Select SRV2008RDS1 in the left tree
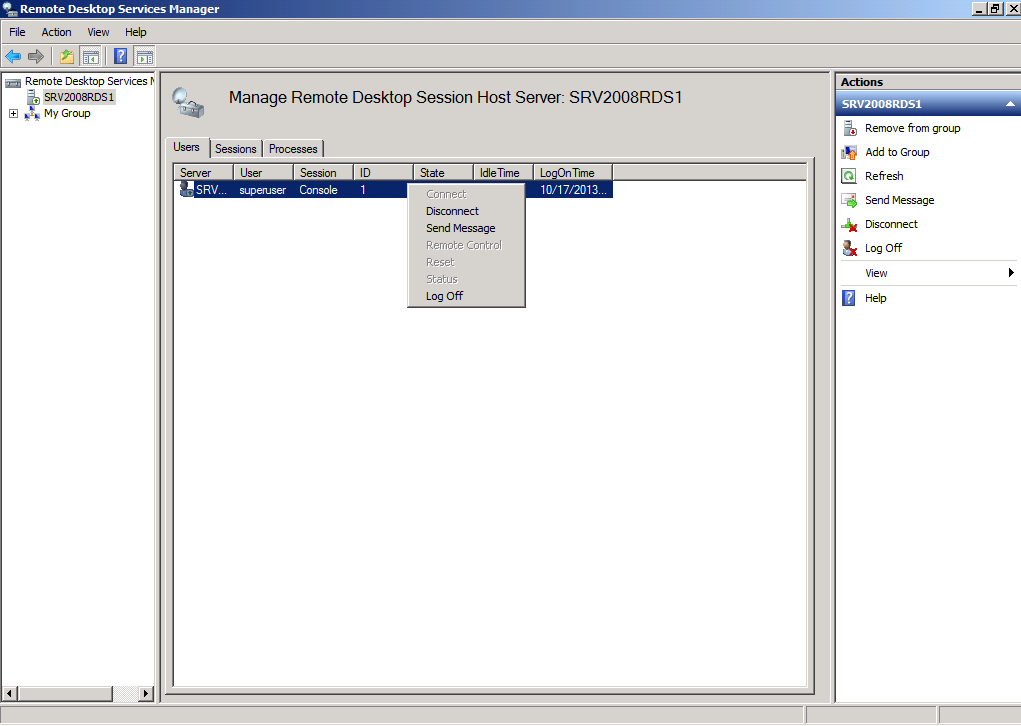The image size is (1021, 726). (79, 98)
